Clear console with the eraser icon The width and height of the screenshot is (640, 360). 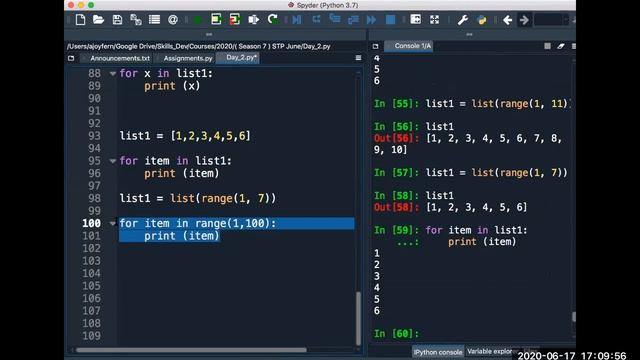(561, 46)
